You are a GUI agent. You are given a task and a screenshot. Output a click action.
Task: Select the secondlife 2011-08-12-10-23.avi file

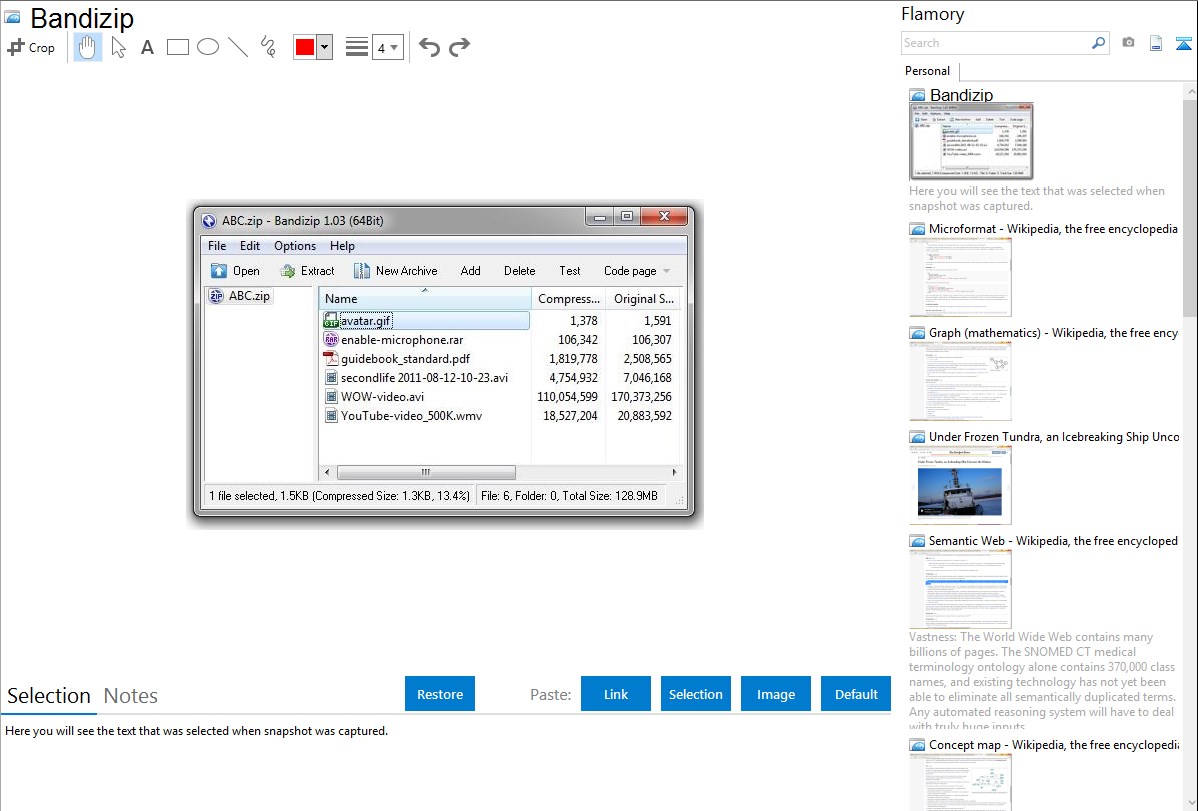tap(424, 378)
